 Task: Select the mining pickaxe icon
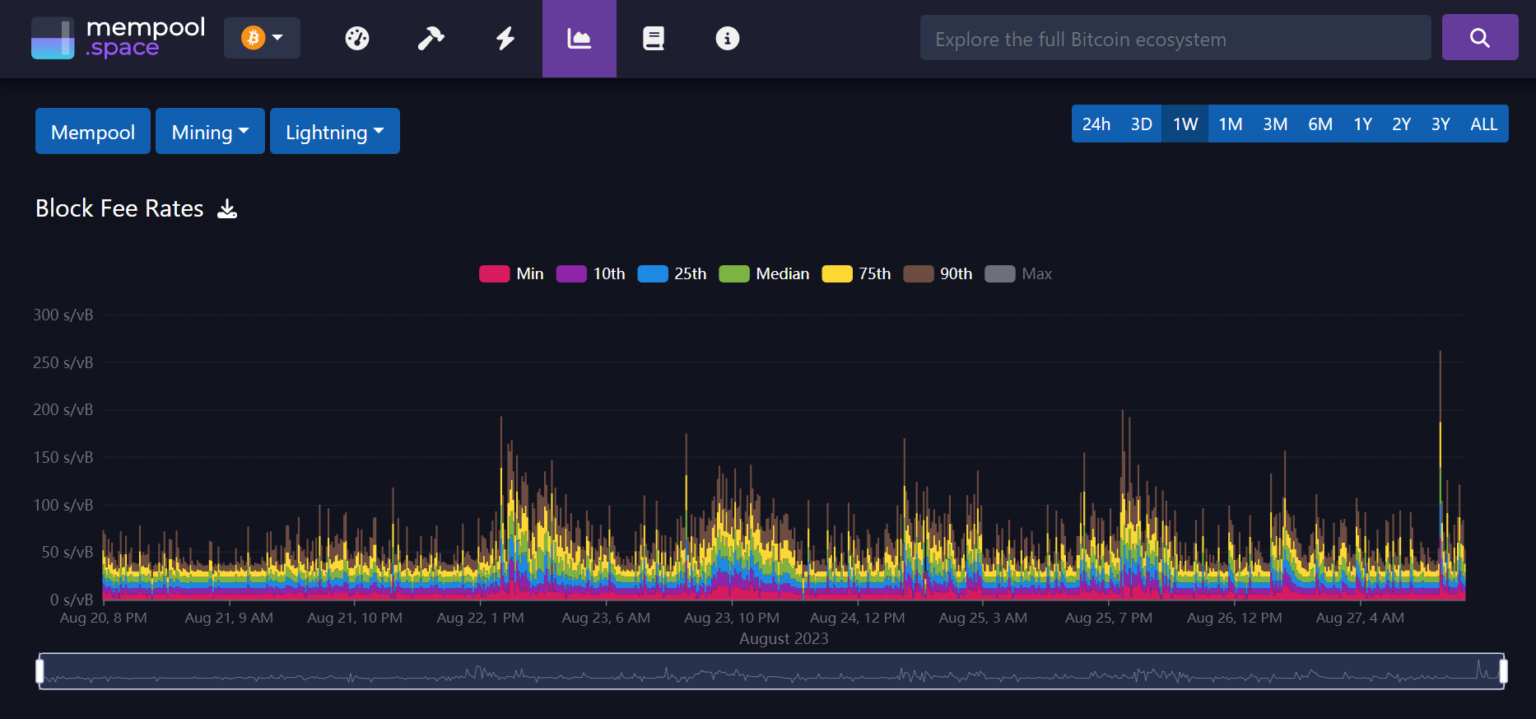pos(431,38)
